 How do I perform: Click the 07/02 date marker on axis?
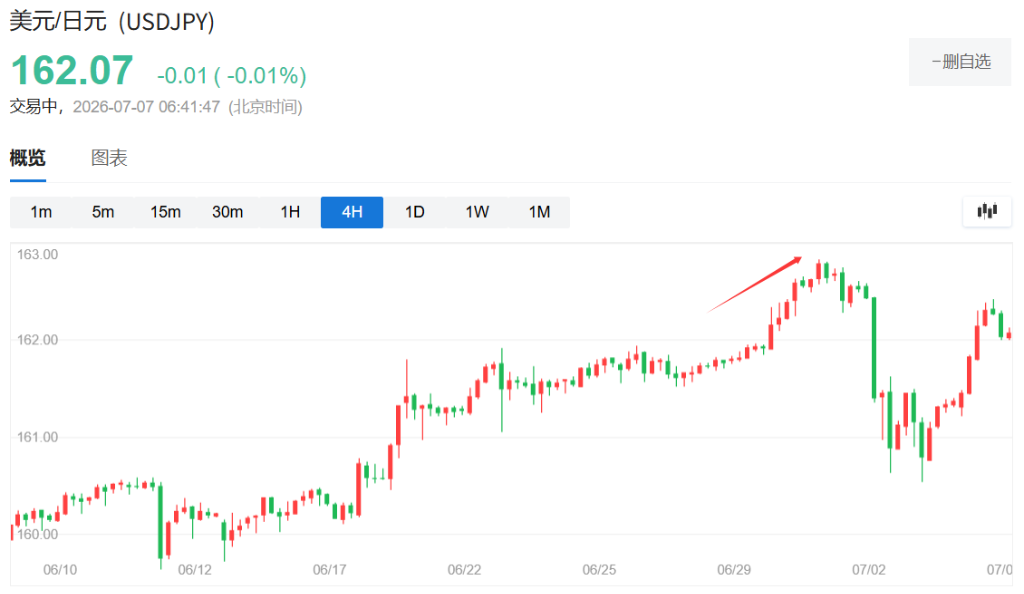tap(869, 570)
